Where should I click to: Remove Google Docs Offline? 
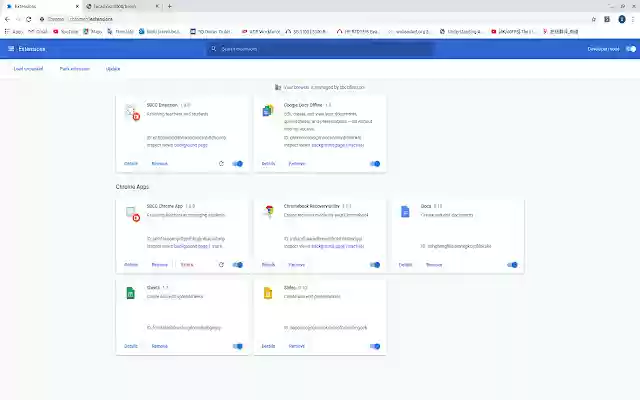tap(297, 164)
